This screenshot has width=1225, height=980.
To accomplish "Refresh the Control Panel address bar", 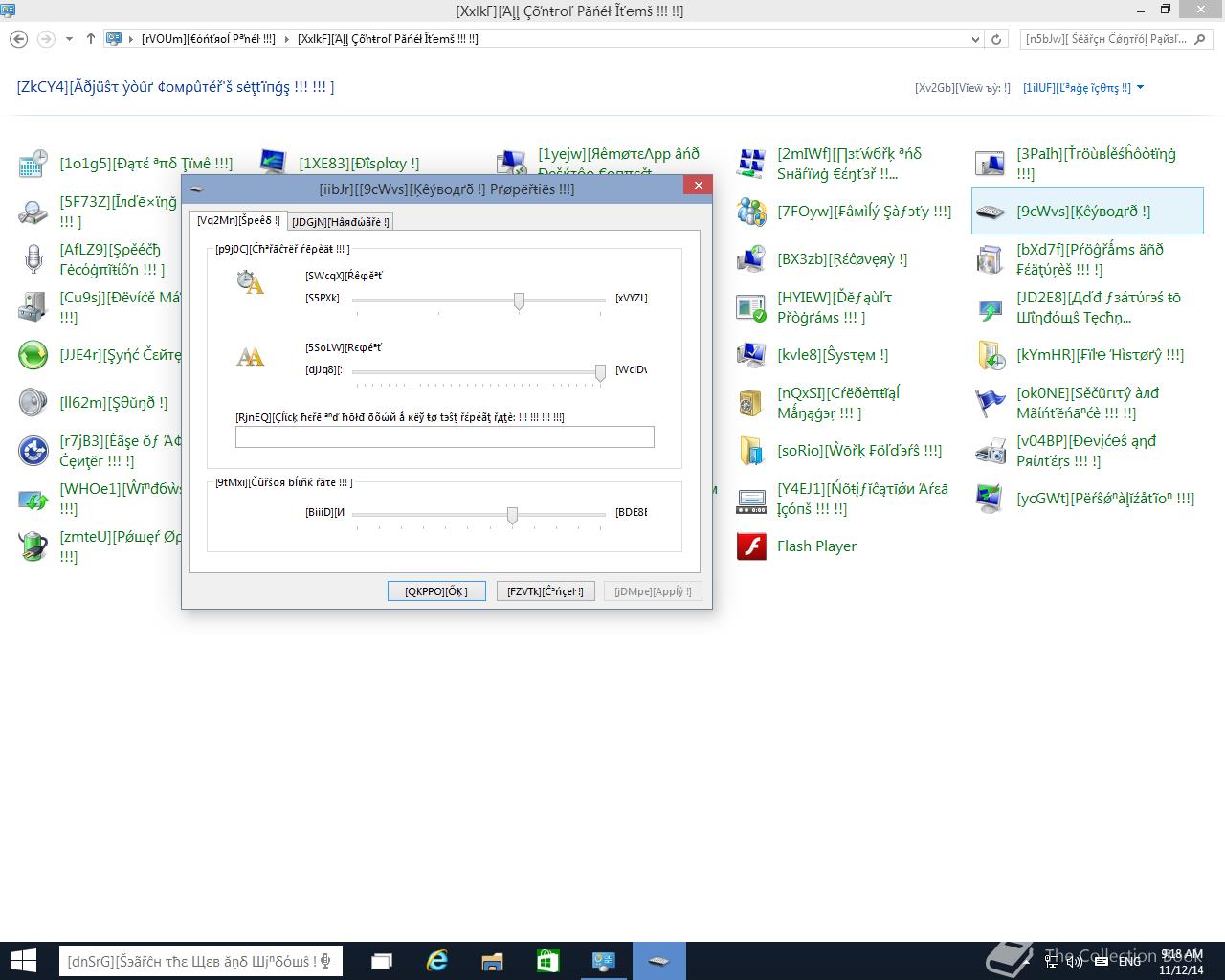I will point(996,39).
